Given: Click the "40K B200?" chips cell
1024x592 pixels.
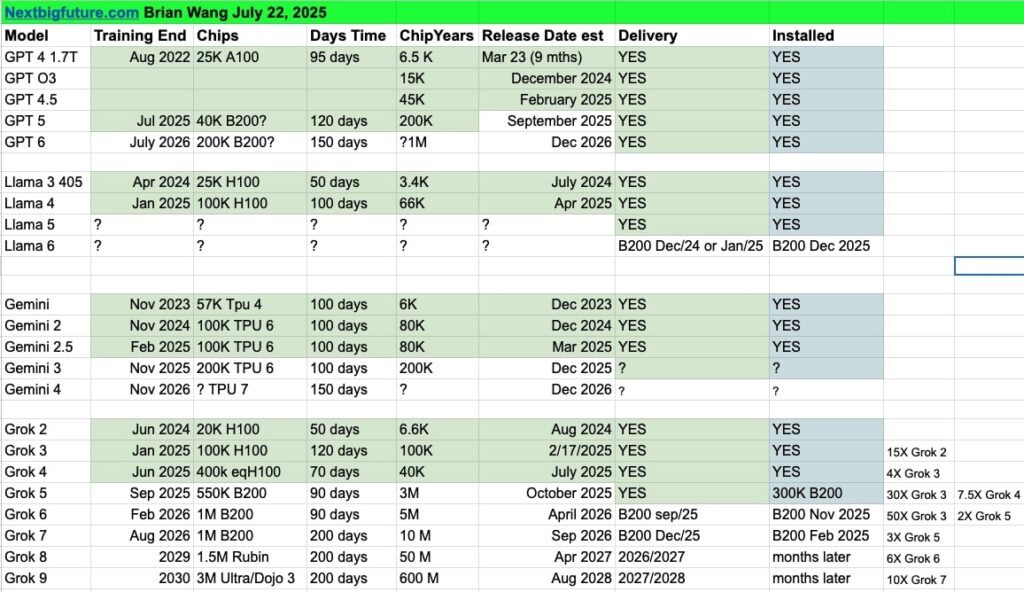Looking at the screenshot, I should pos(250,121).
